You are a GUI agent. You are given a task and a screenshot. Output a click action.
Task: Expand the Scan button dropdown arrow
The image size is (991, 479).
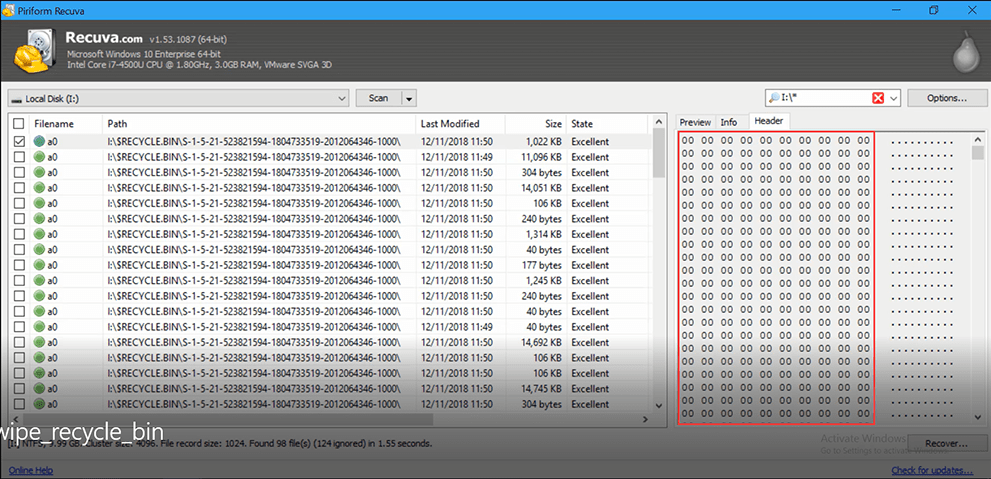click(x=408, y=98)
